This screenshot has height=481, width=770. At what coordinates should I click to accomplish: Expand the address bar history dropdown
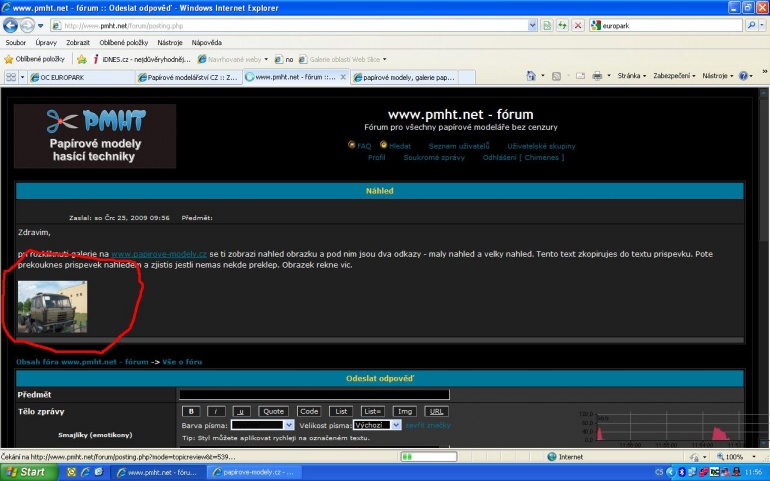532,26
